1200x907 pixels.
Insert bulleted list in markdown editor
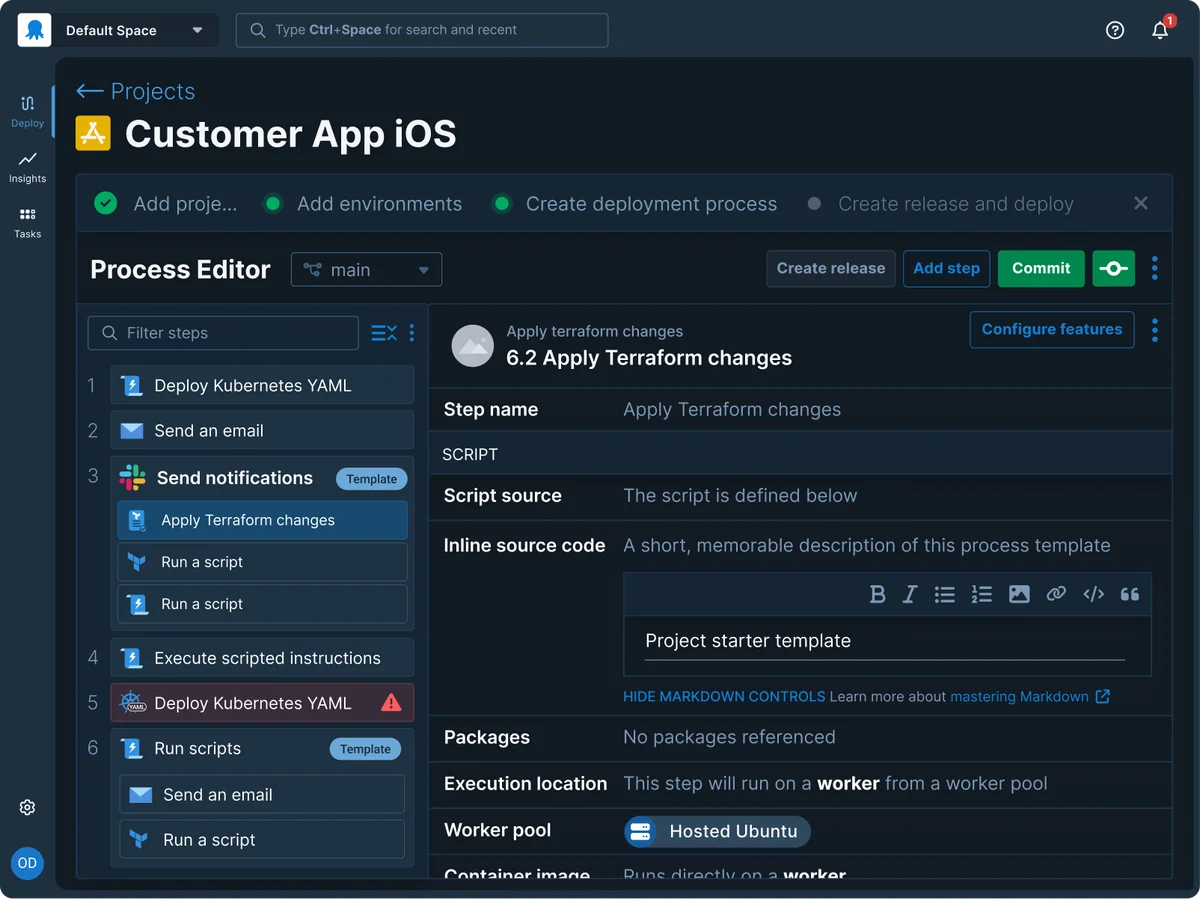[945, 594]
